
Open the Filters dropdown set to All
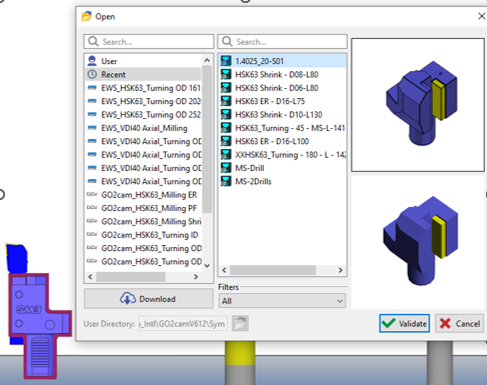tap(282, 301)
